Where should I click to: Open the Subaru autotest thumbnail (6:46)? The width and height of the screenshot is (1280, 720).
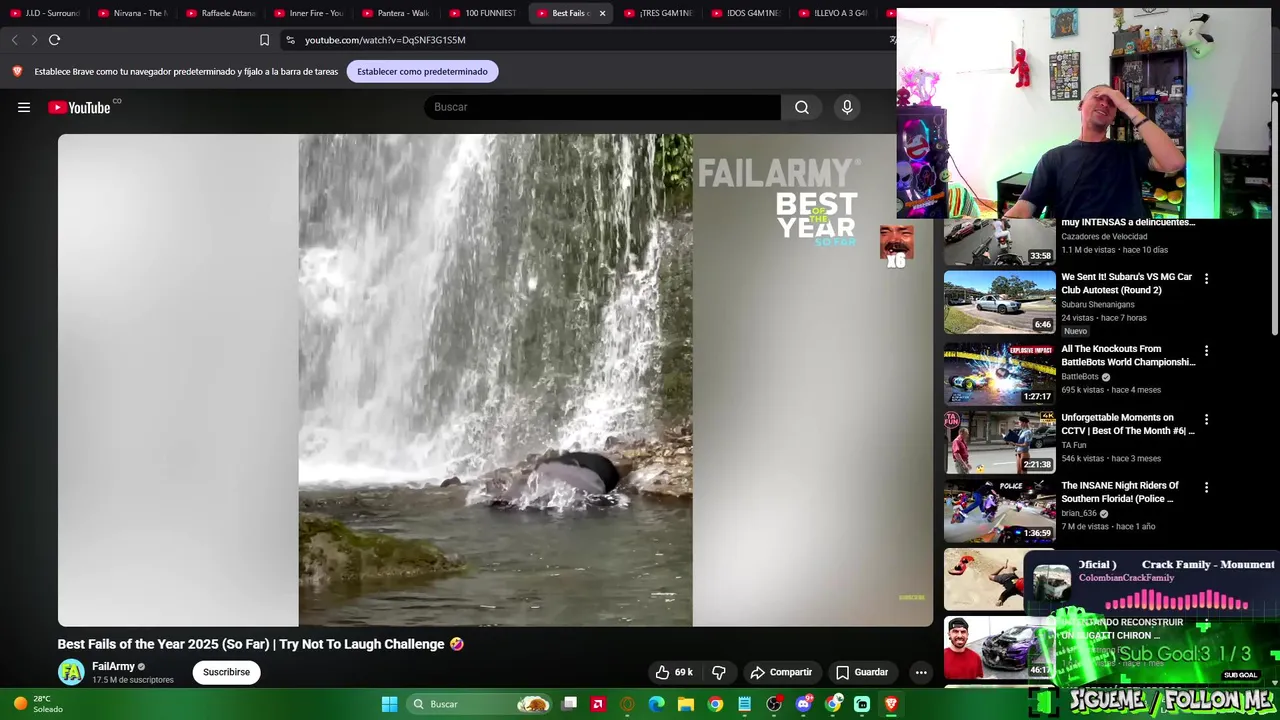[x=999, y=302]
